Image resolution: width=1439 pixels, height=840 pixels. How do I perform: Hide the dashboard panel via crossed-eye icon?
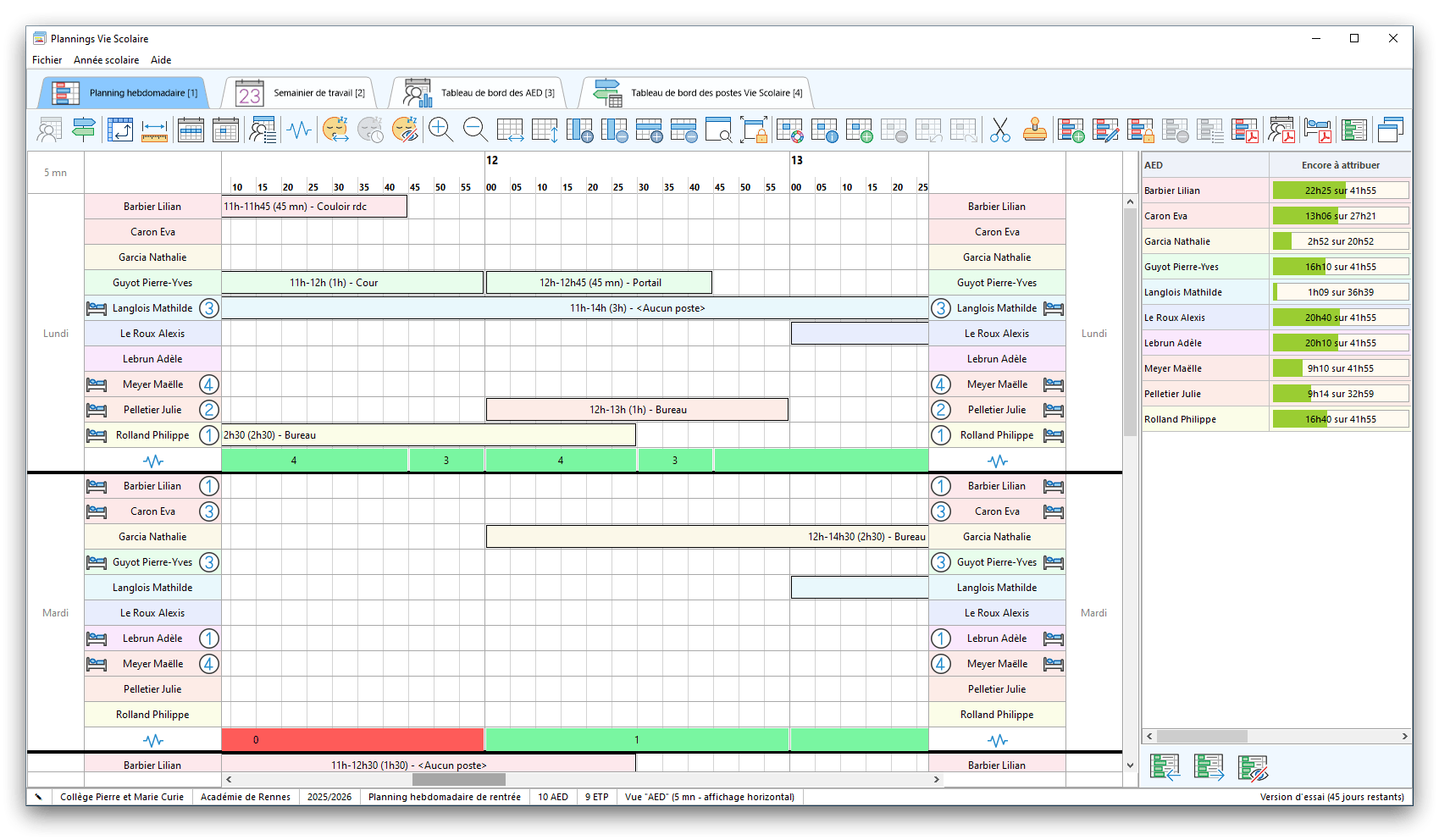click(x=1252, y=767)
